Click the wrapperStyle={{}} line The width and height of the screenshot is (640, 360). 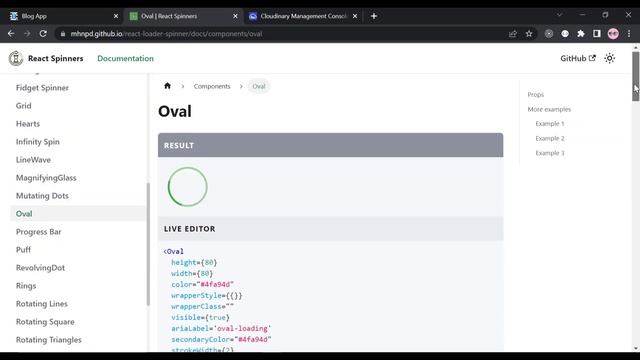point(207,295)
